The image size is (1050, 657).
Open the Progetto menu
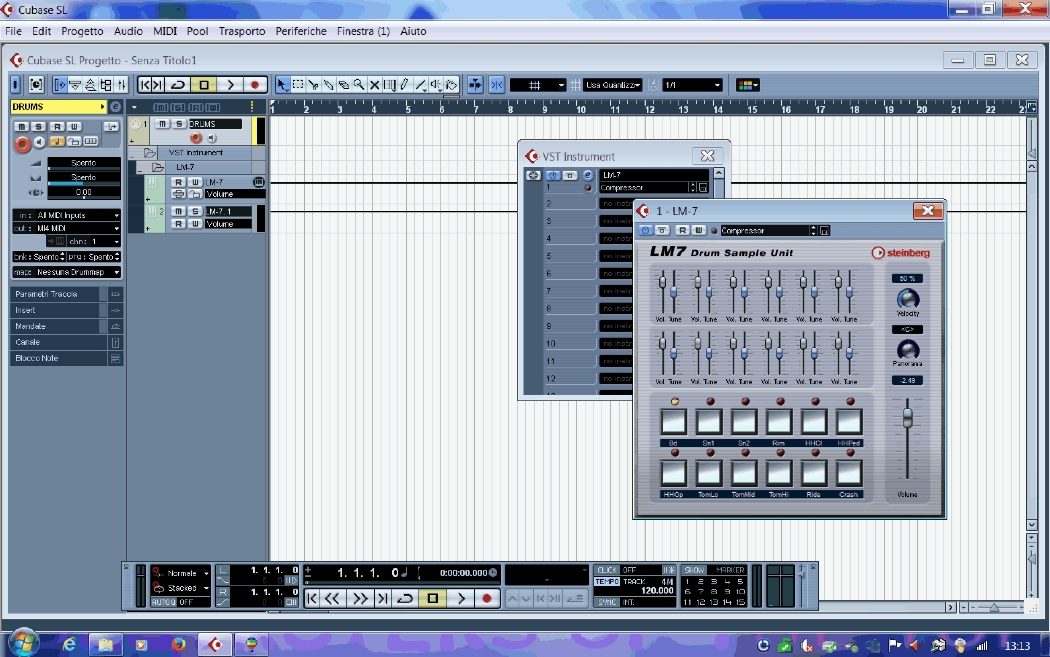[82, 31]
